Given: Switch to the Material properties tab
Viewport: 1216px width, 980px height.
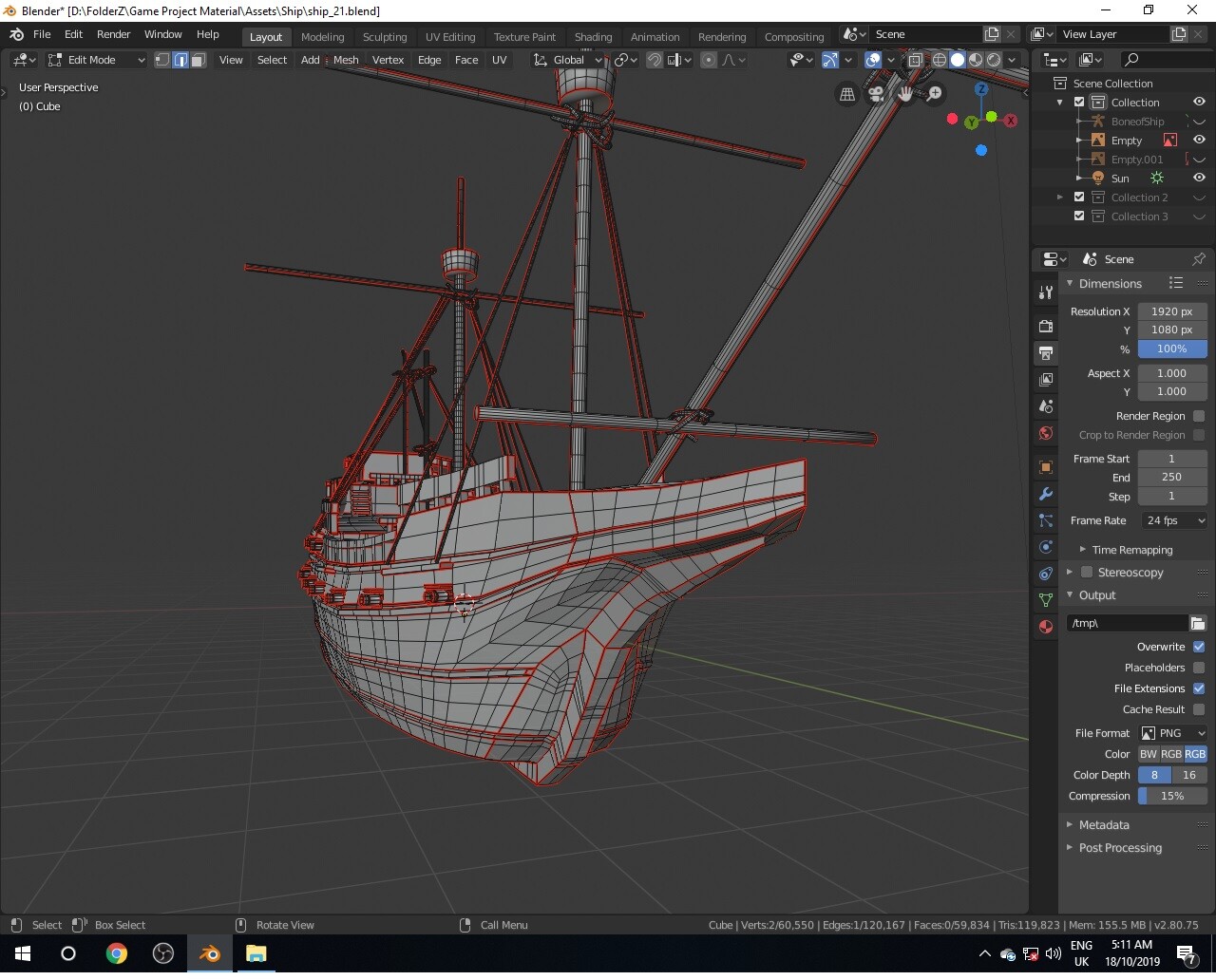Looking at the screenshot, I should point(1046,627).
